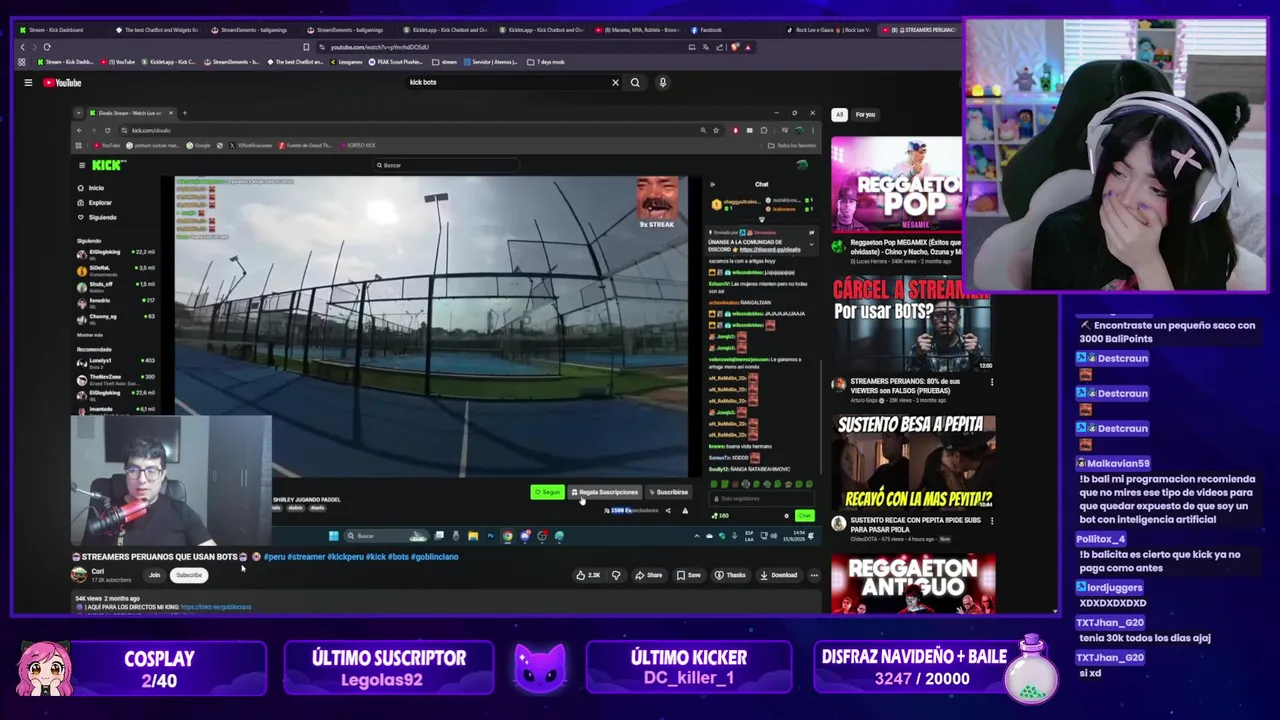Open 'STREAMERS PERUANOS: 80% de sus VIEWERS' title
The image size is (1280, 720).
click(905, 386)
